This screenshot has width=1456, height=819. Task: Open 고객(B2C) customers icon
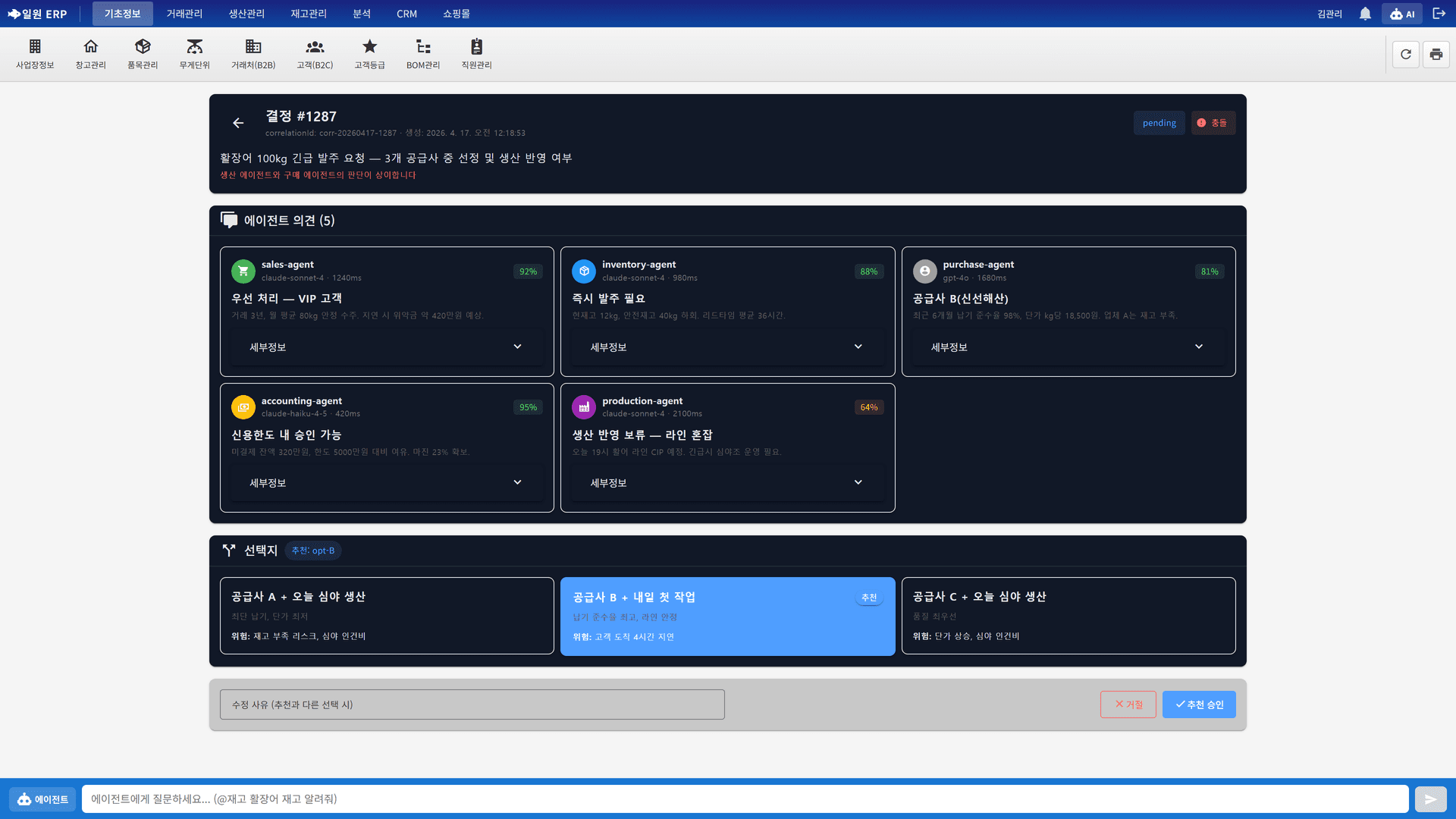click(x=315, y=54)
